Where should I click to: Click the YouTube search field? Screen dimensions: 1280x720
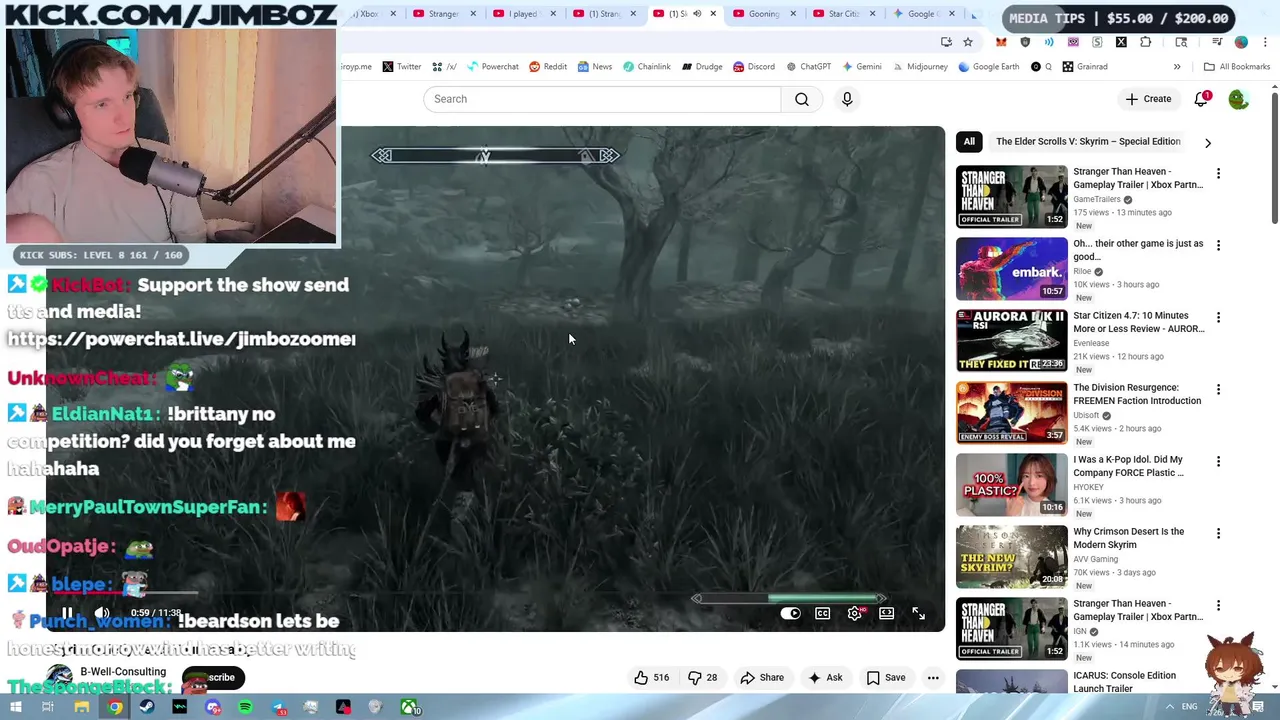(x=602, y=99)
